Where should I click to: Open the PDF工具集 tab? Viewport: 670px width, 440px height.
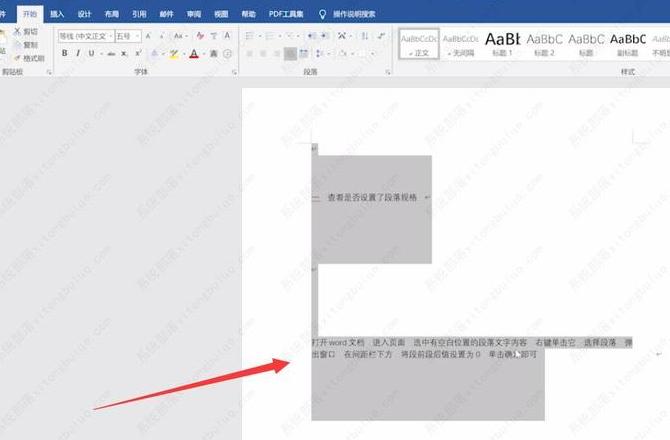[286, 14]
